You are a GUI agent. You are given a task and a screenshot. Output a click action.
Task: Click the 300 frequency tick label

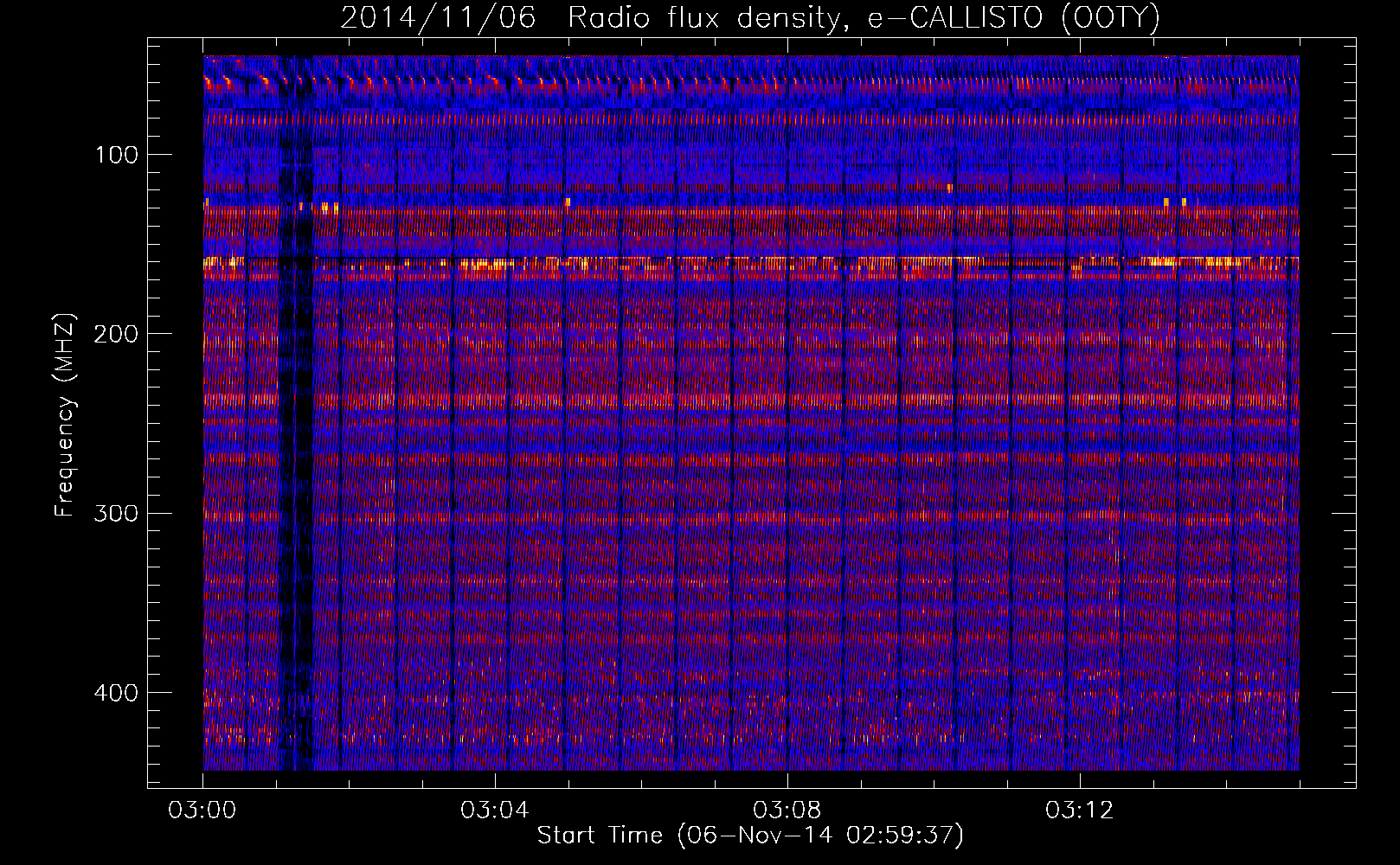point(116,513)
